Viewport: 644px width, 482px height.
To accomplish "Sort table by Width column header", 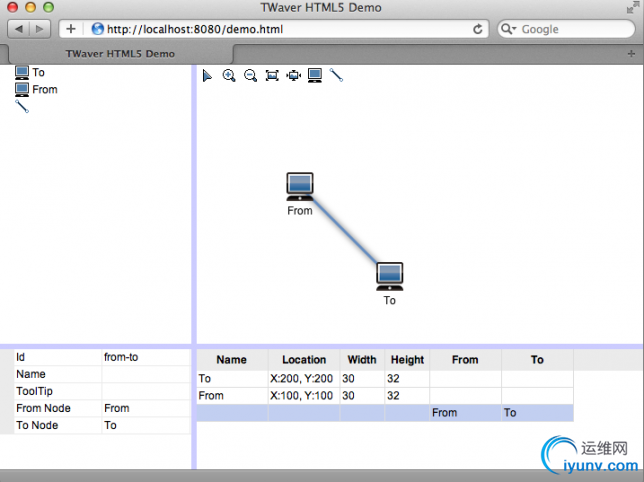I will (362, 360).
